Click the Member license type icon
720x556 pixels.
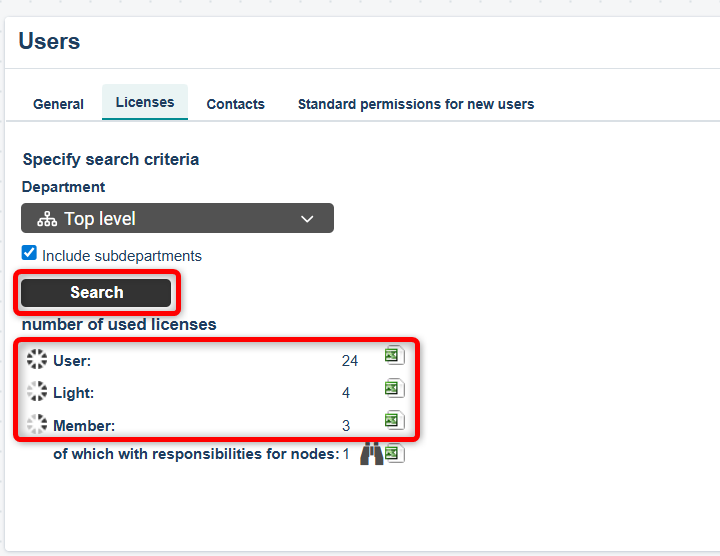[x=37, y=424]
